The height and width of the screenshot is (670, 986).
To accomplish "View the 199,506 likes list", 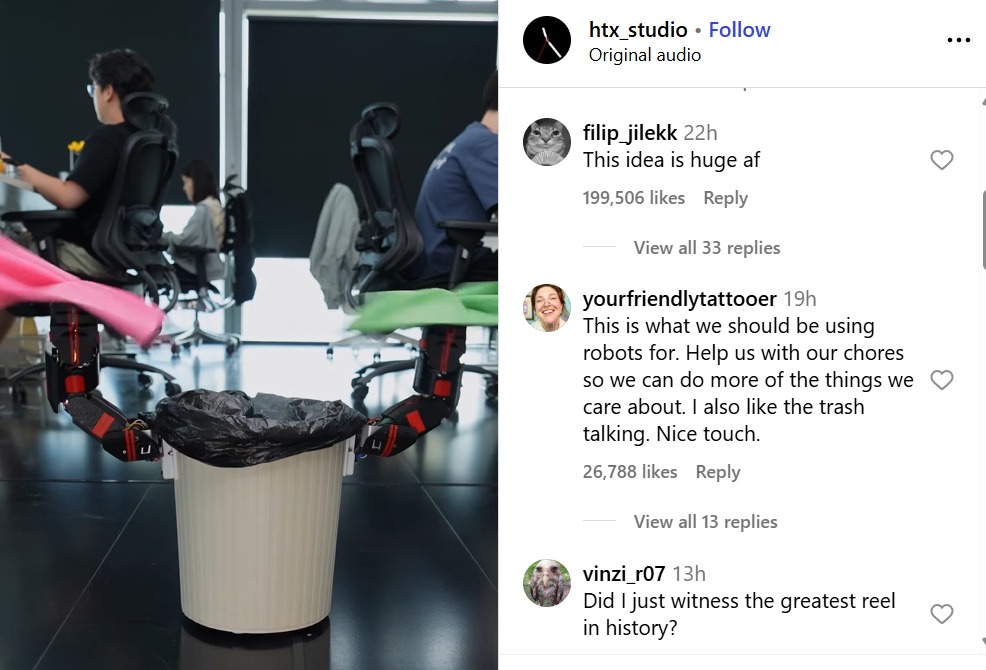I will pos(633,198).
